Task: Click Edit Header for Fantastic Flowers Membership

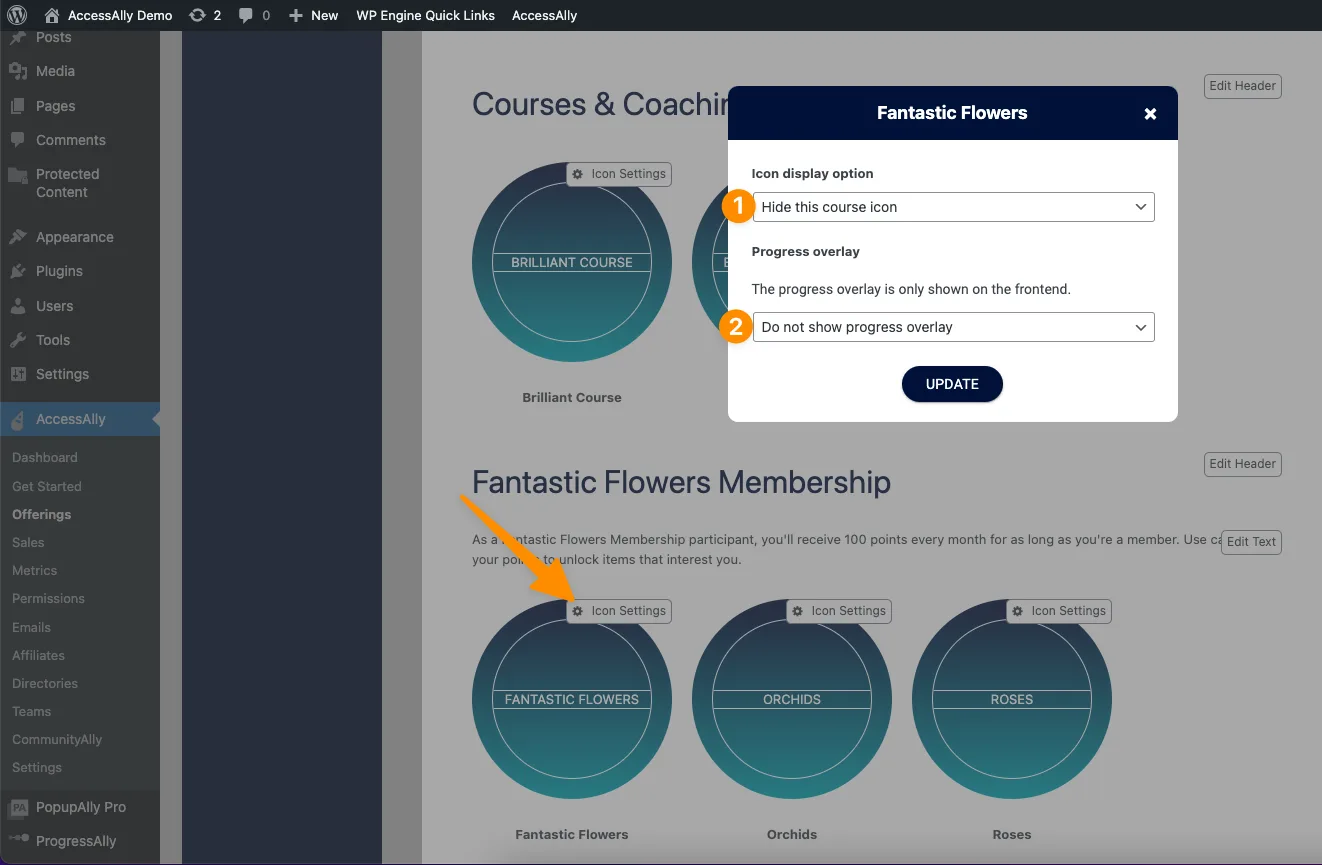Action: tap(1242, 464)
